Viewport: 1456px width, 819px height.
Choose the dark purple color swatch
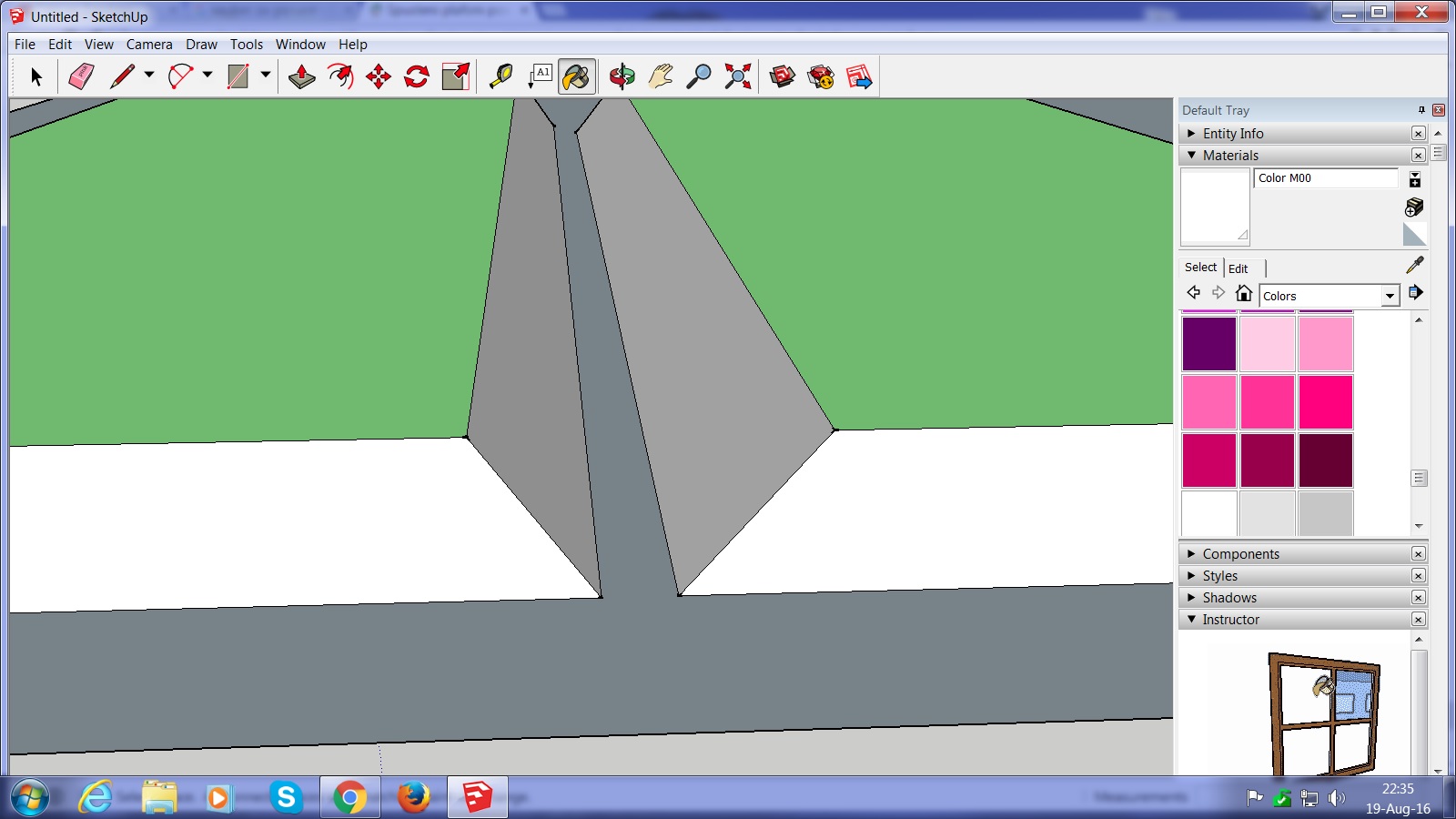coord(1208,344)
